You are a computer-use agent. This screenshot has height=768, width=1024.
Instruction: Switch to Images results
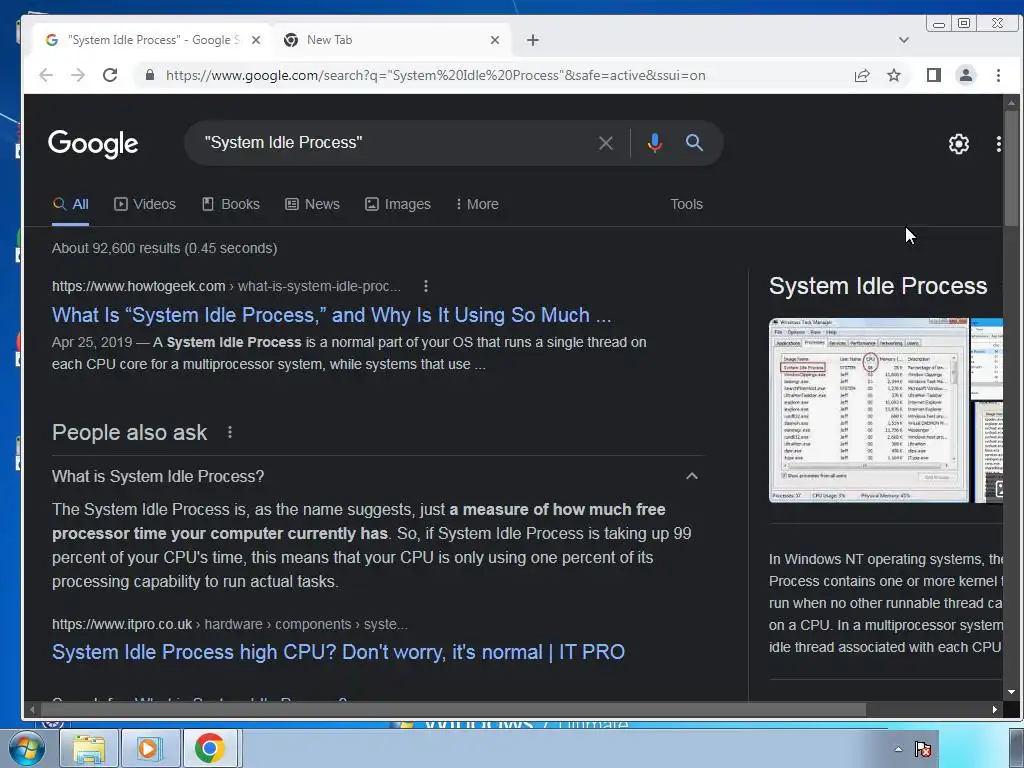[398, 204]
